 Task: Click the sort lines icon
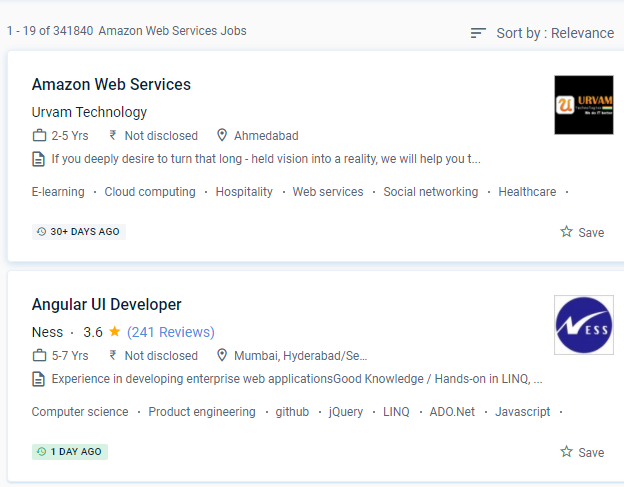(479, 33)
